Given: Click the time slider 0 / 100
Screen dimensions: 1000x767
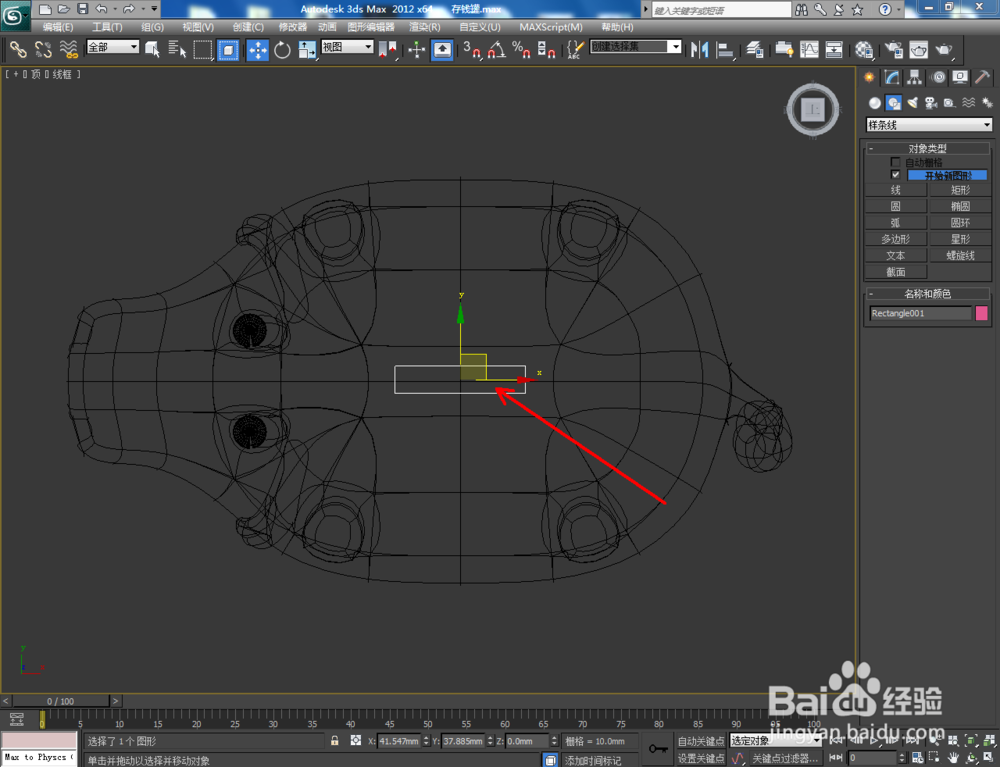Looking at the screenshot, I should pos(61,701).
